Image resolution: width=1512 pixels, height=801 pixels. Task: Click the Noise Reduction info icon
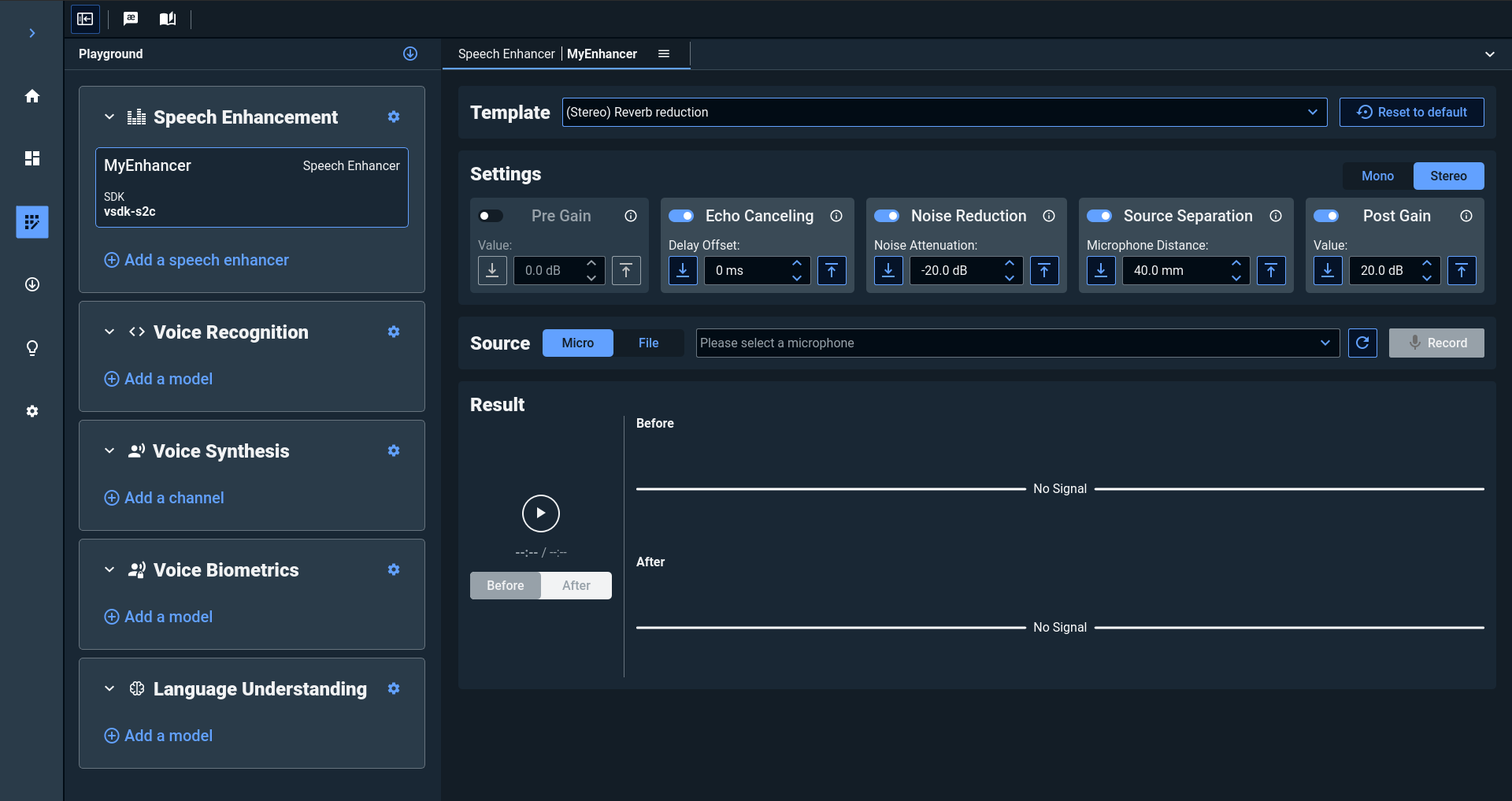click(x=1049, y=216)
